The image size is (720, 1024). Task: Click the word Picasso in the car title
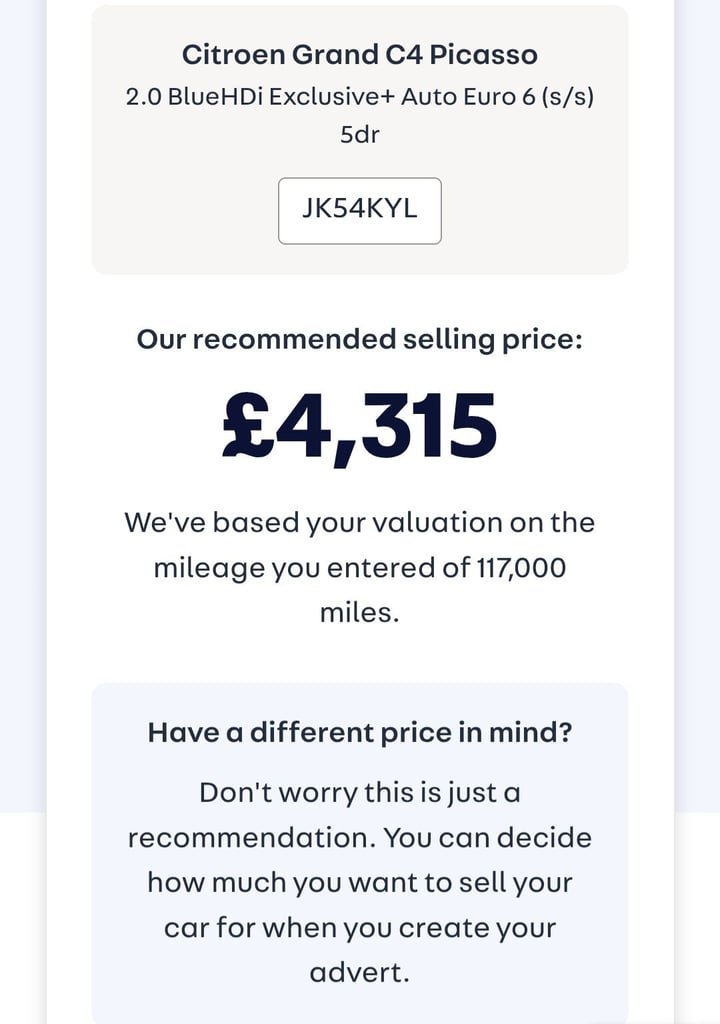[491, 54]
